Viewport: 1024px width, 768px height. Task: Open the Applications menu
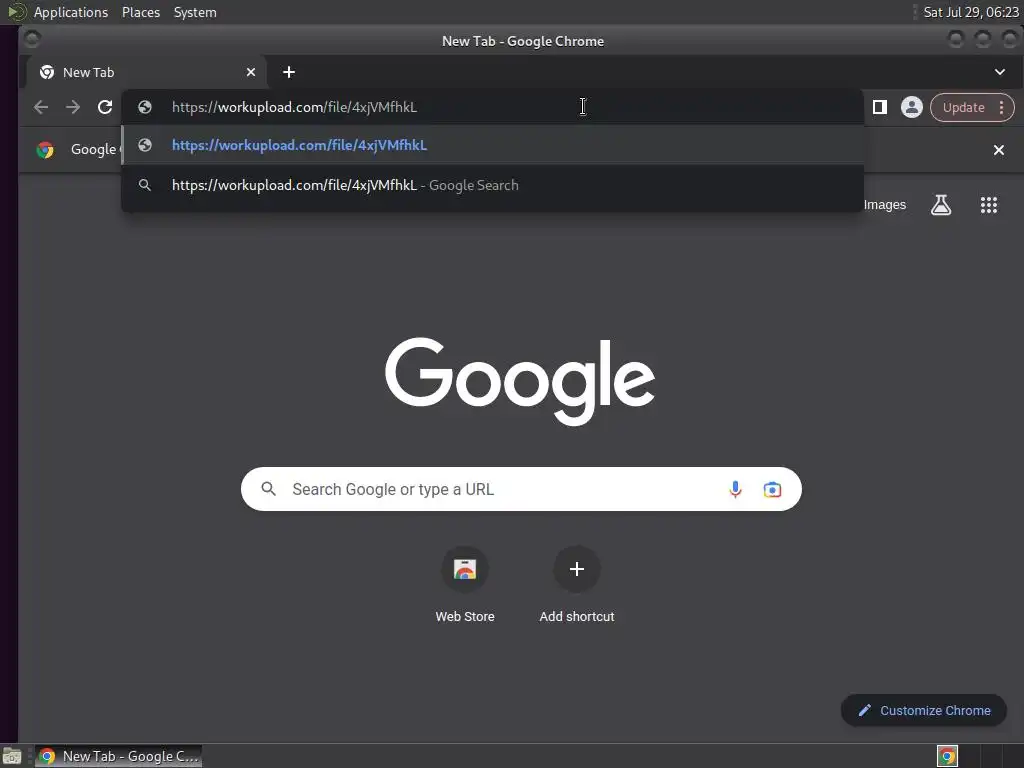pos(71,12)
